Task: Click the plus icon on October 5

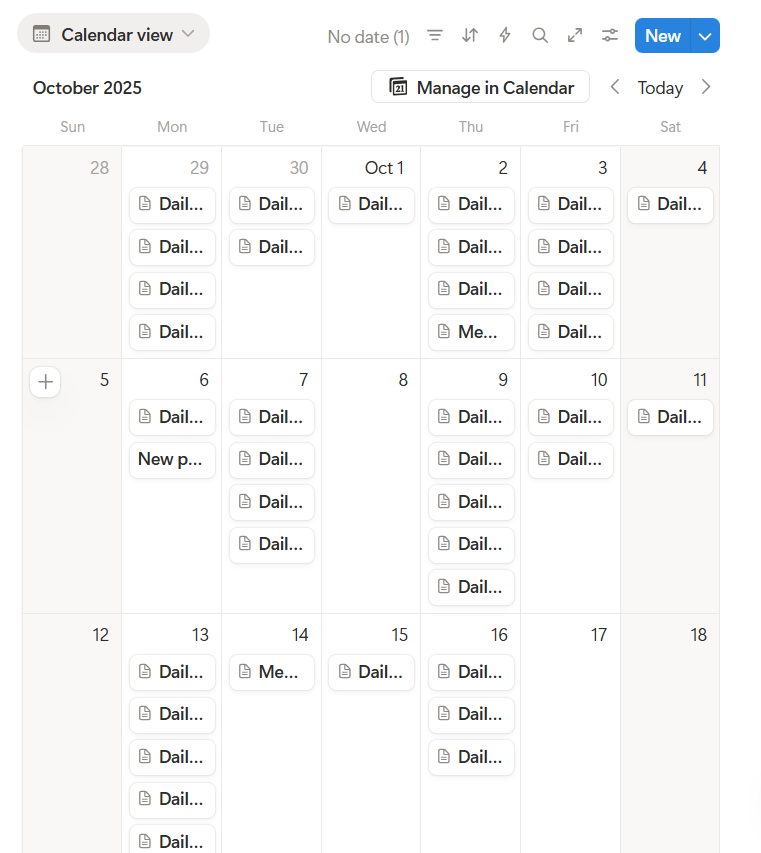Action: 45,381
